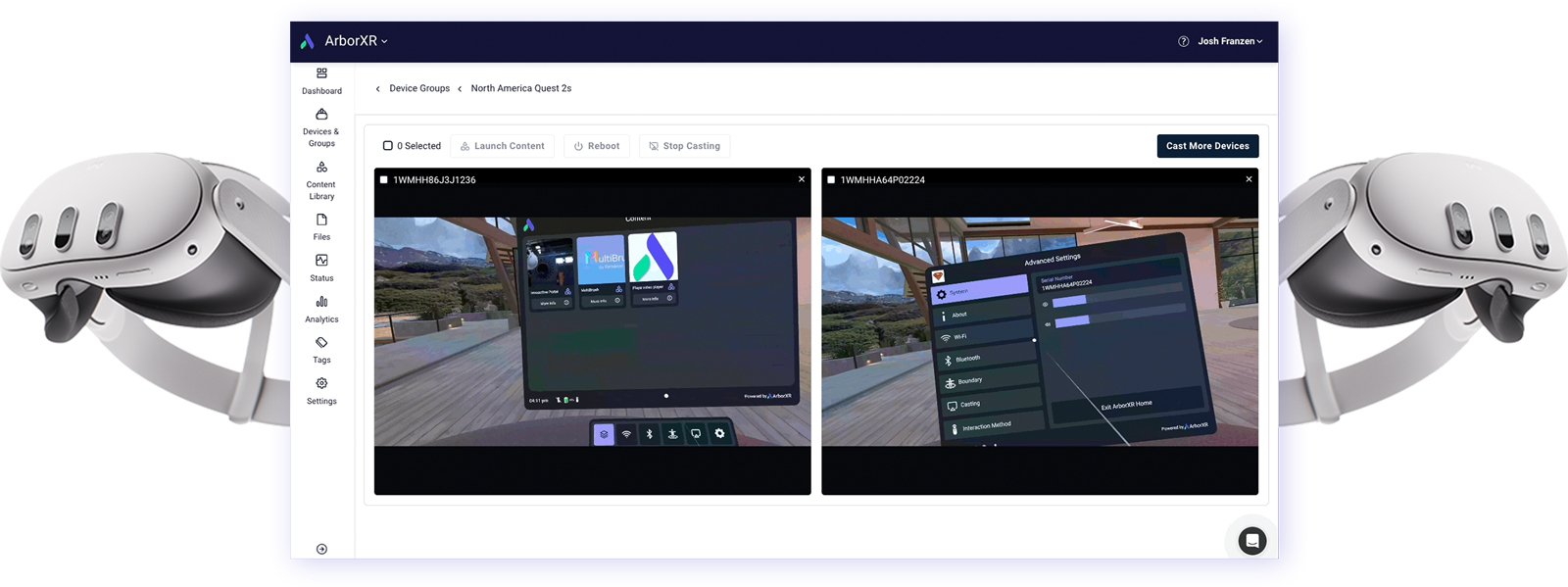Image resolution: width=1568 pixels, height=587 pixels.
Task: Click the North America Quest 2s breadcrumb
Action: pos(521,88)
